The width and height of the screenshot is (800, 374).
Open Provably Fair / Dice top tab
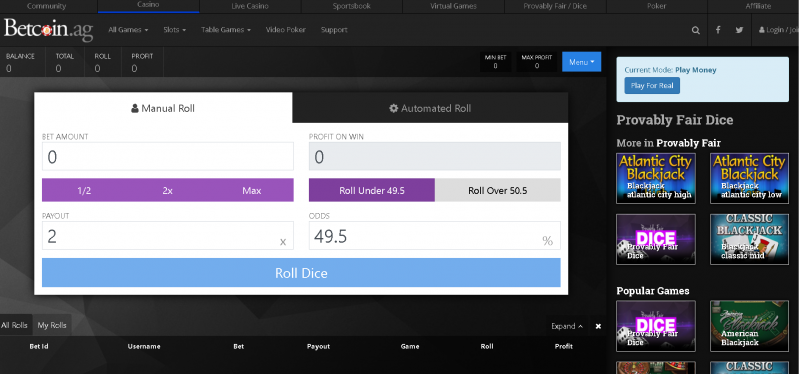(555, 6)
